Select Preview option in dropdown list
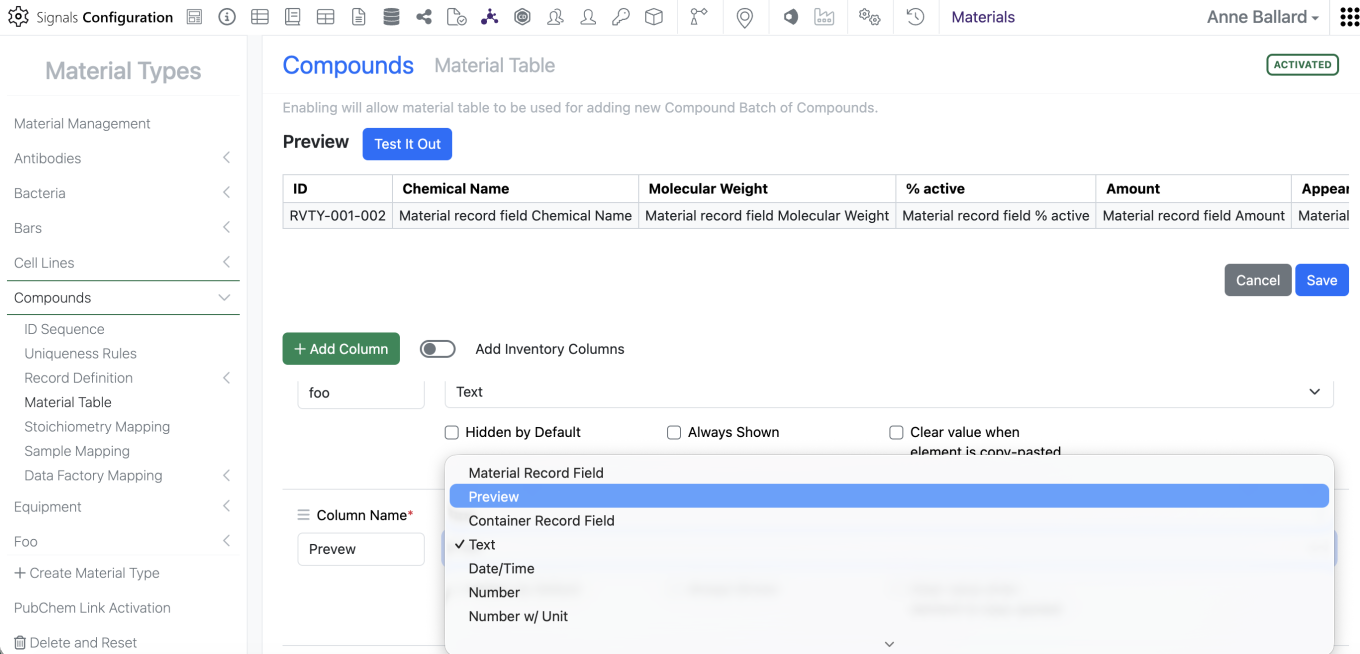Viewport: 1360px width, 654px height. click(888, 497)
